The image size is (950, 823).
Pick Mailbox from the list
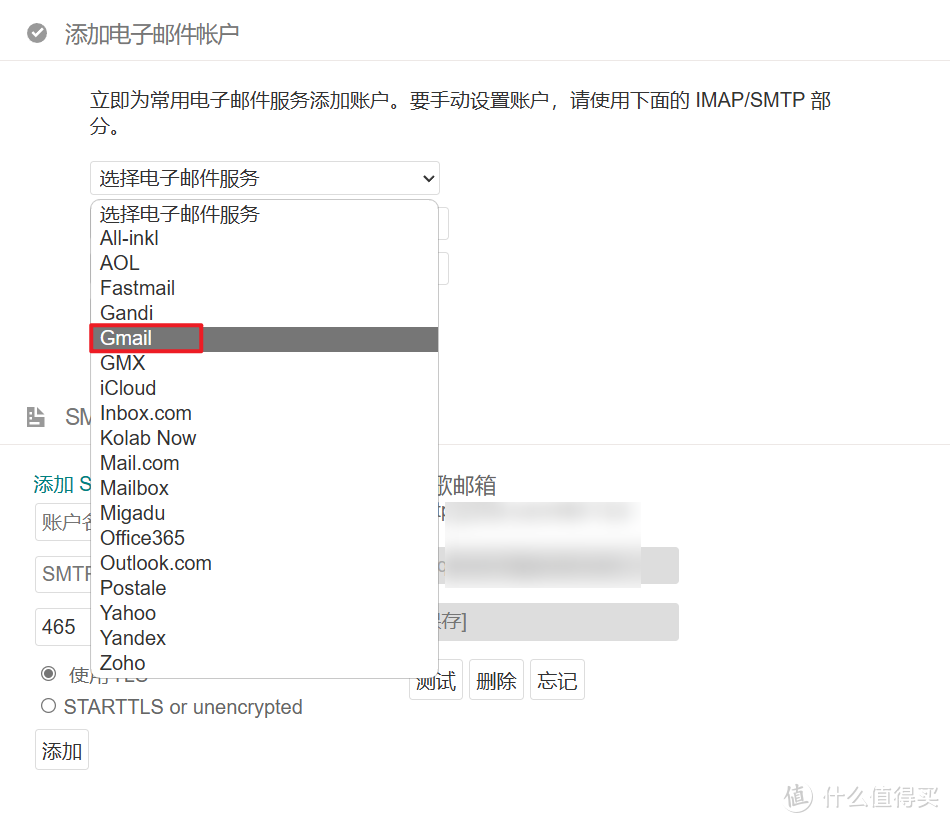tap(264, 488)
